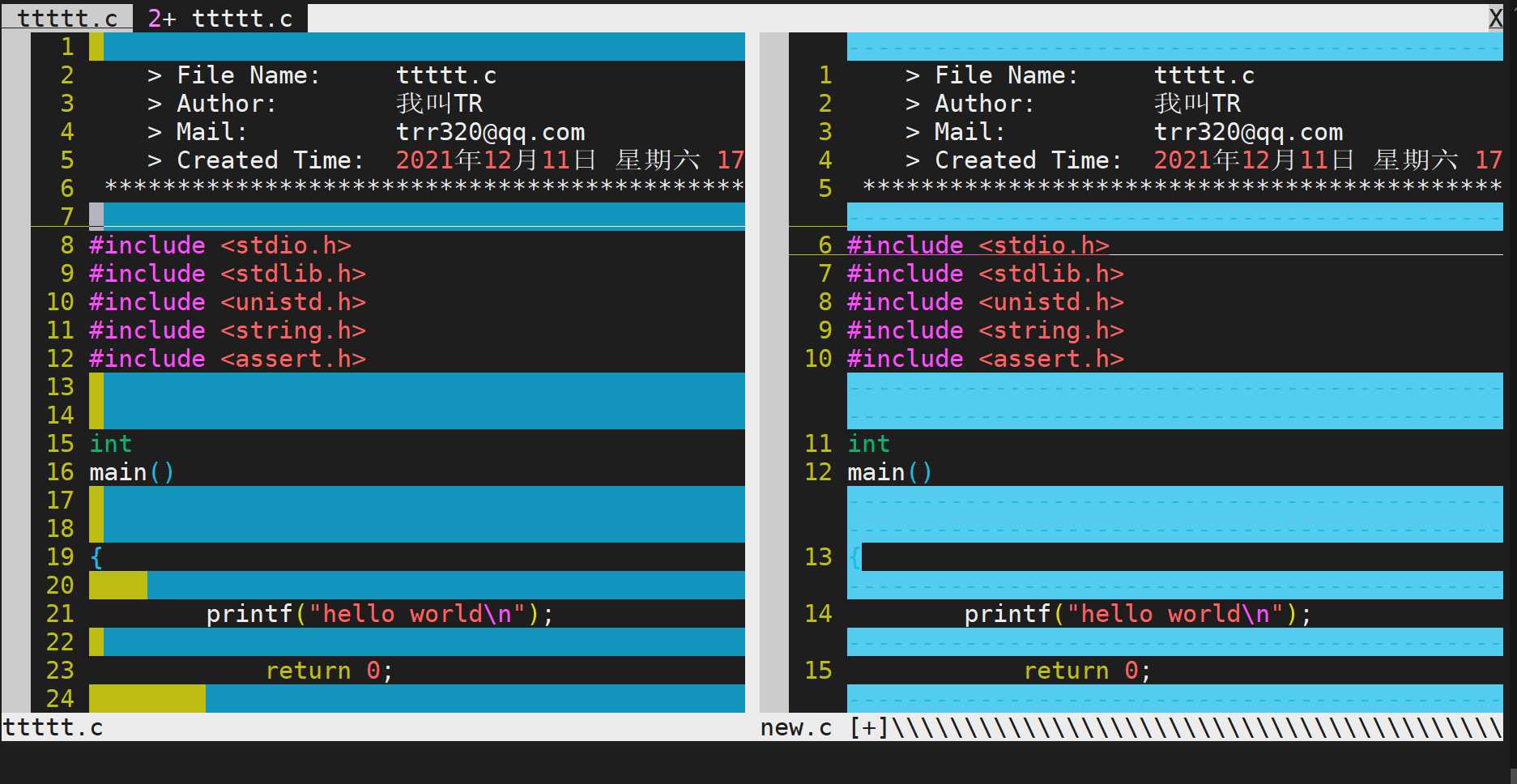The image size is (1517, 784).
Task: Click line number 7 in left pane
Action: tap(67, 216)
